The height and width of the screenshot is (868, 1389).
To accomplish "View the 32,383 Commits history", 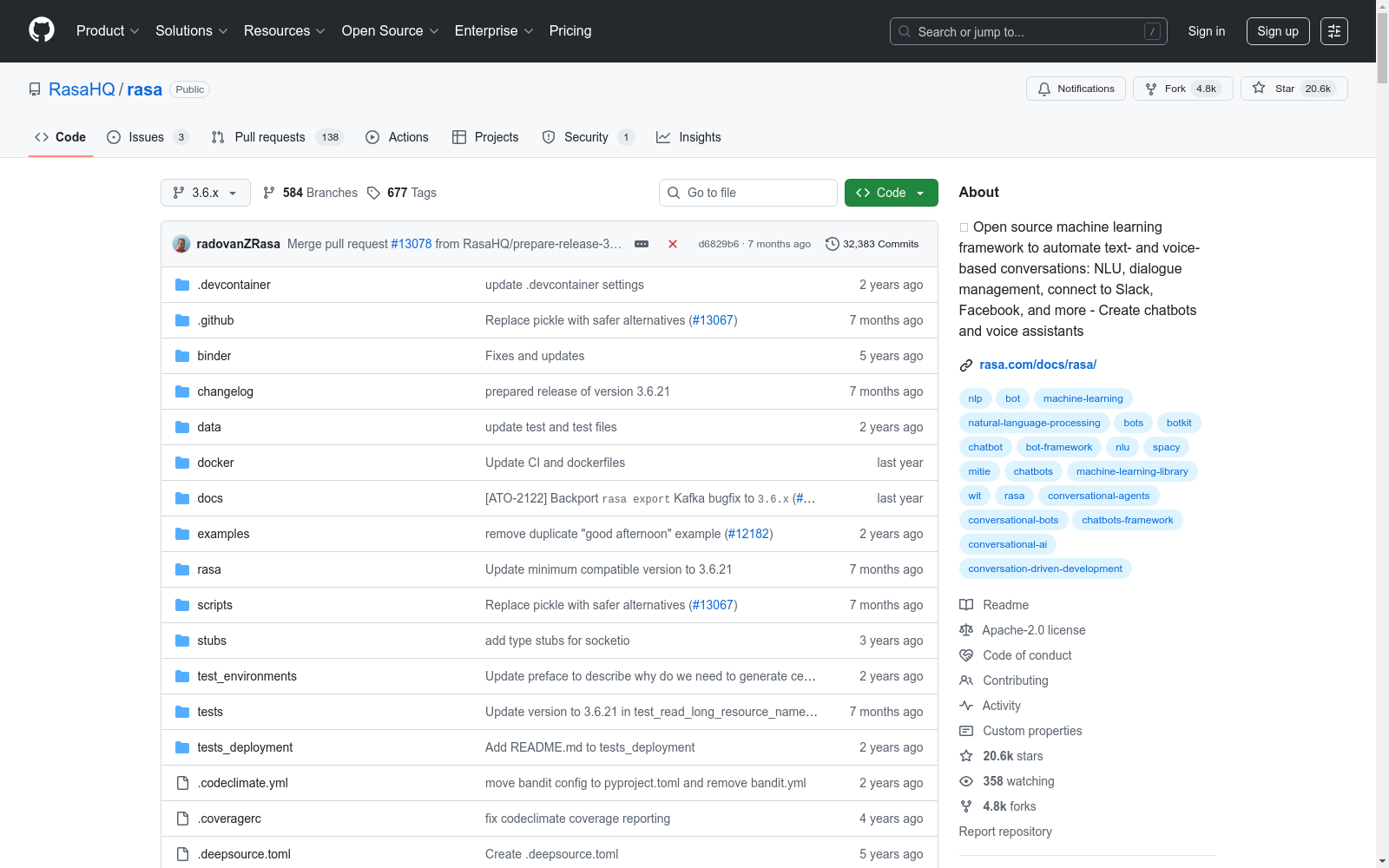I will (x=872, y=244).
